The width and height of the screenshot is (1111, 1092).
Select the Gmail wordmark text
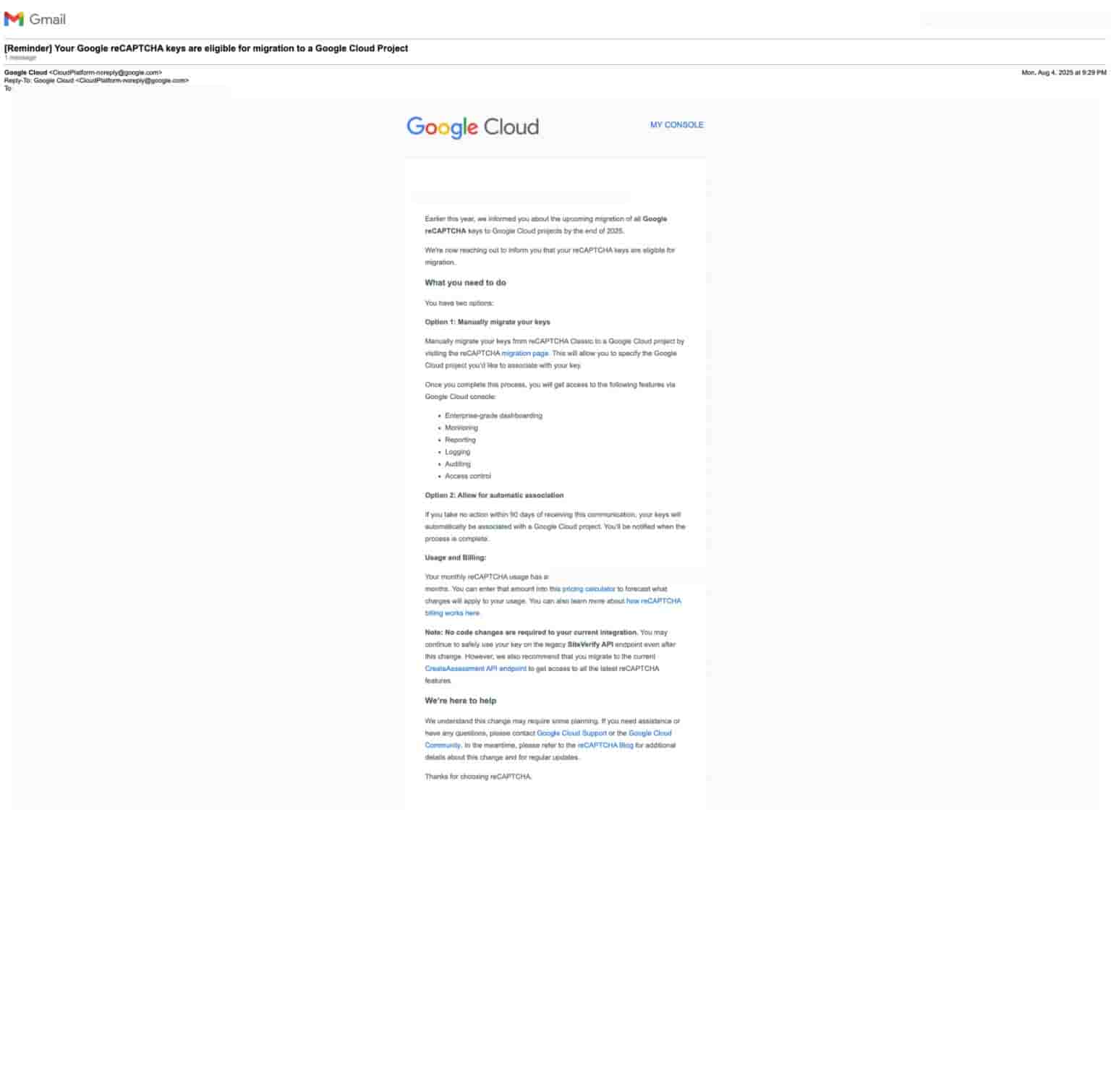(x=49, y=19)
